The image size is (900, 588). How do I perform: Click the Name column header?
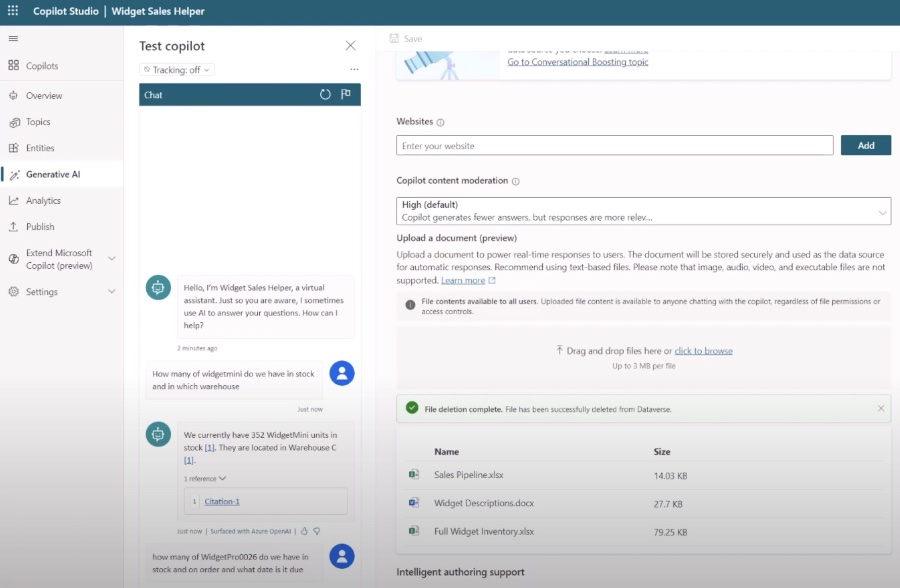pyautogui.click(x=447, y=452)
